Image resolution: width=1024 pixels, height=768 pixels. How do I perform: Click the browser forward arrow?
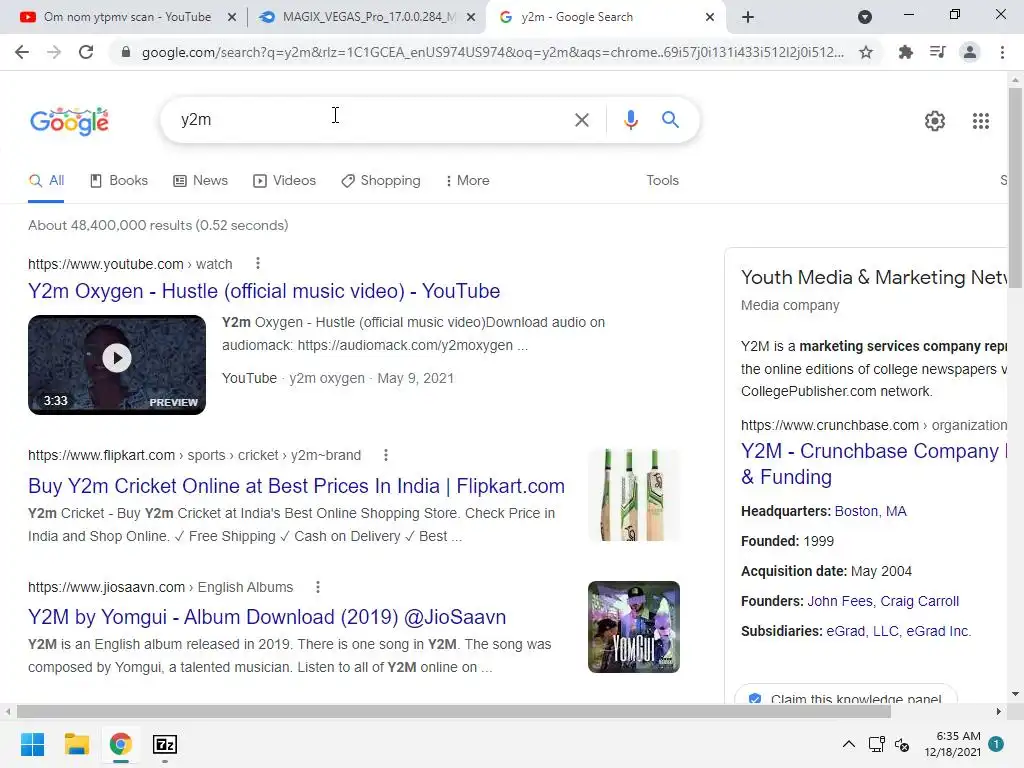(54, 52)
